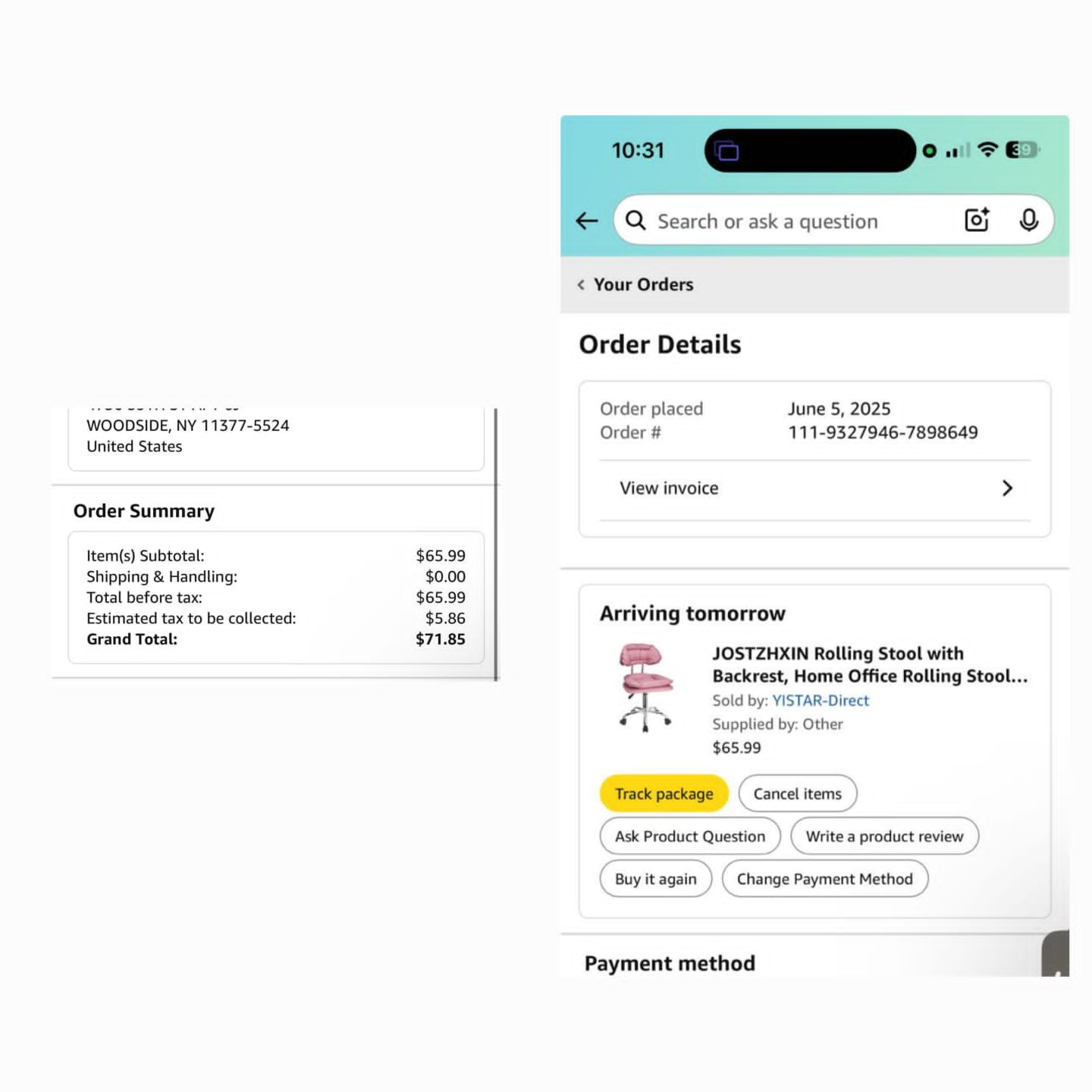1092x1092 pixels.
Task: Tap the microphone voice search icon
Action: tap(1028, 220)
